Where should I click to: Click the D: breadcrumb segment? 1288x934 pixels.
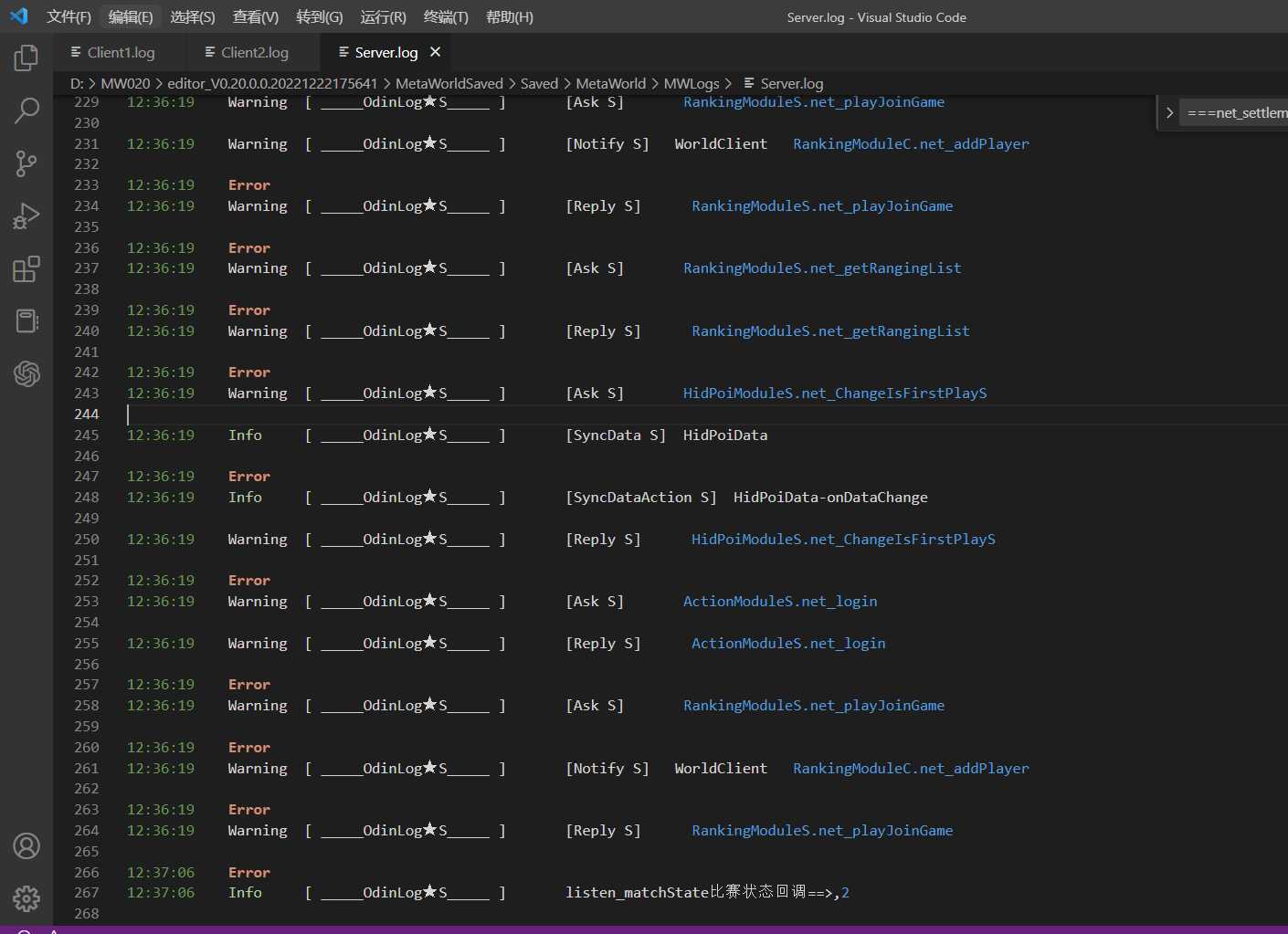77,84
